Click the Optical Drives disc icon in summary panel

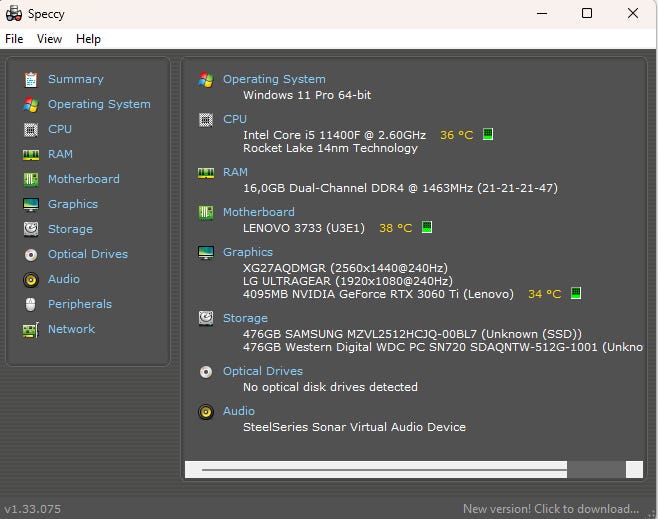(x=206, y=372)
